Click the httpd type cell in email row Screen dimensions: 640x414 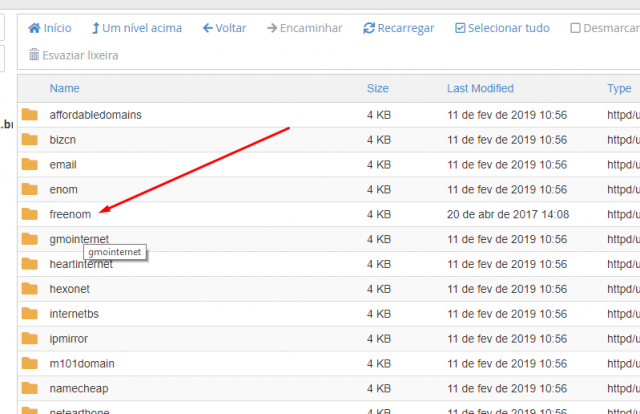[623, 165]
